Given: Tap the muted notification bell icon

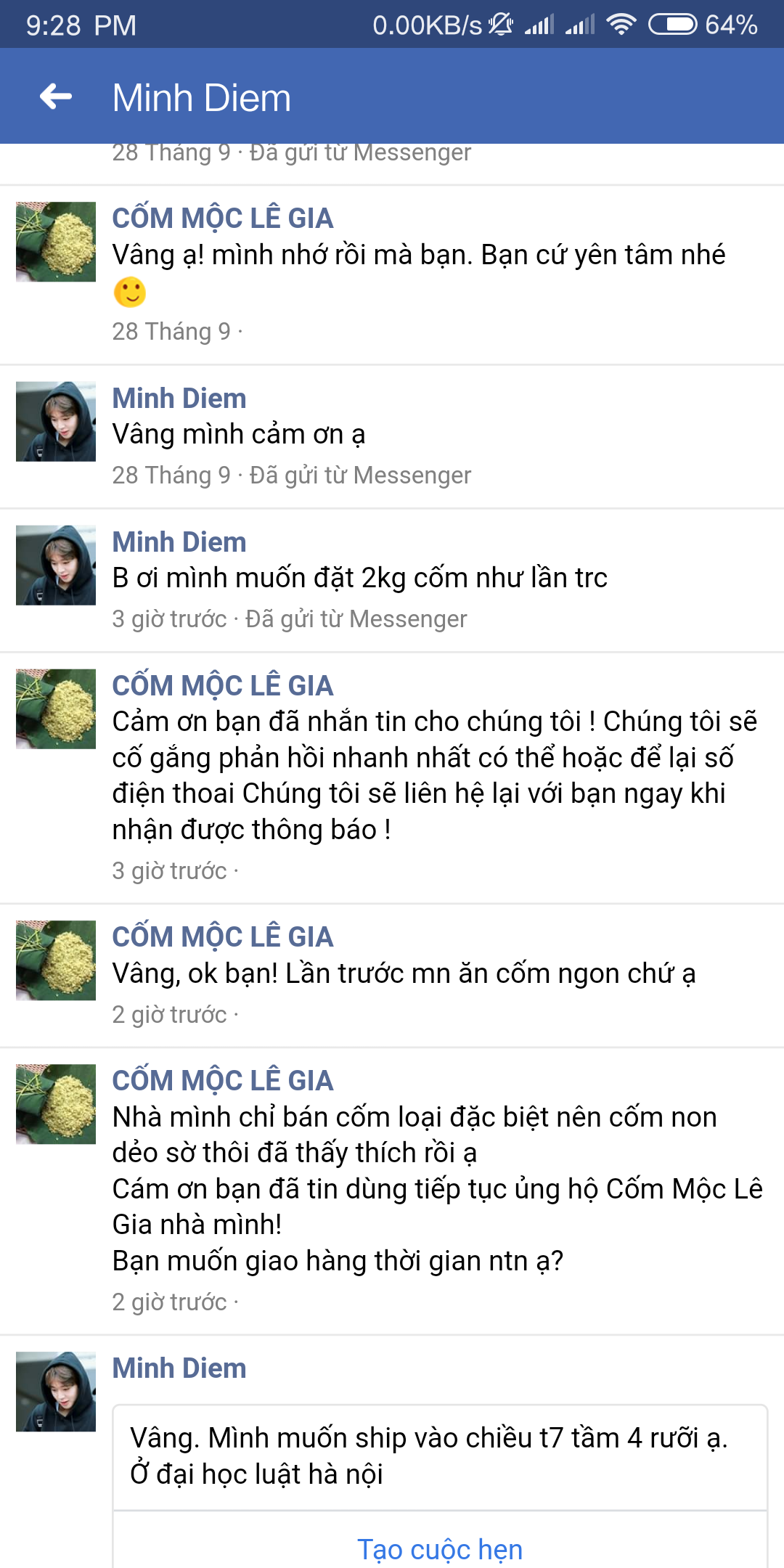Looking at the screenshot, I should 501,25.
